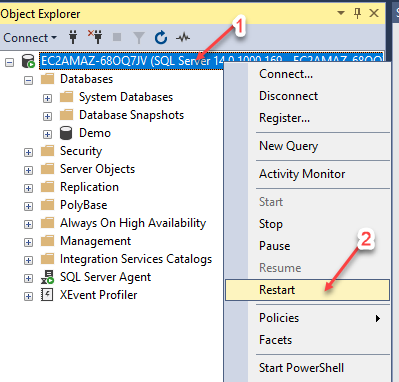Click the Server Objects folder icon

coord(47,169)
